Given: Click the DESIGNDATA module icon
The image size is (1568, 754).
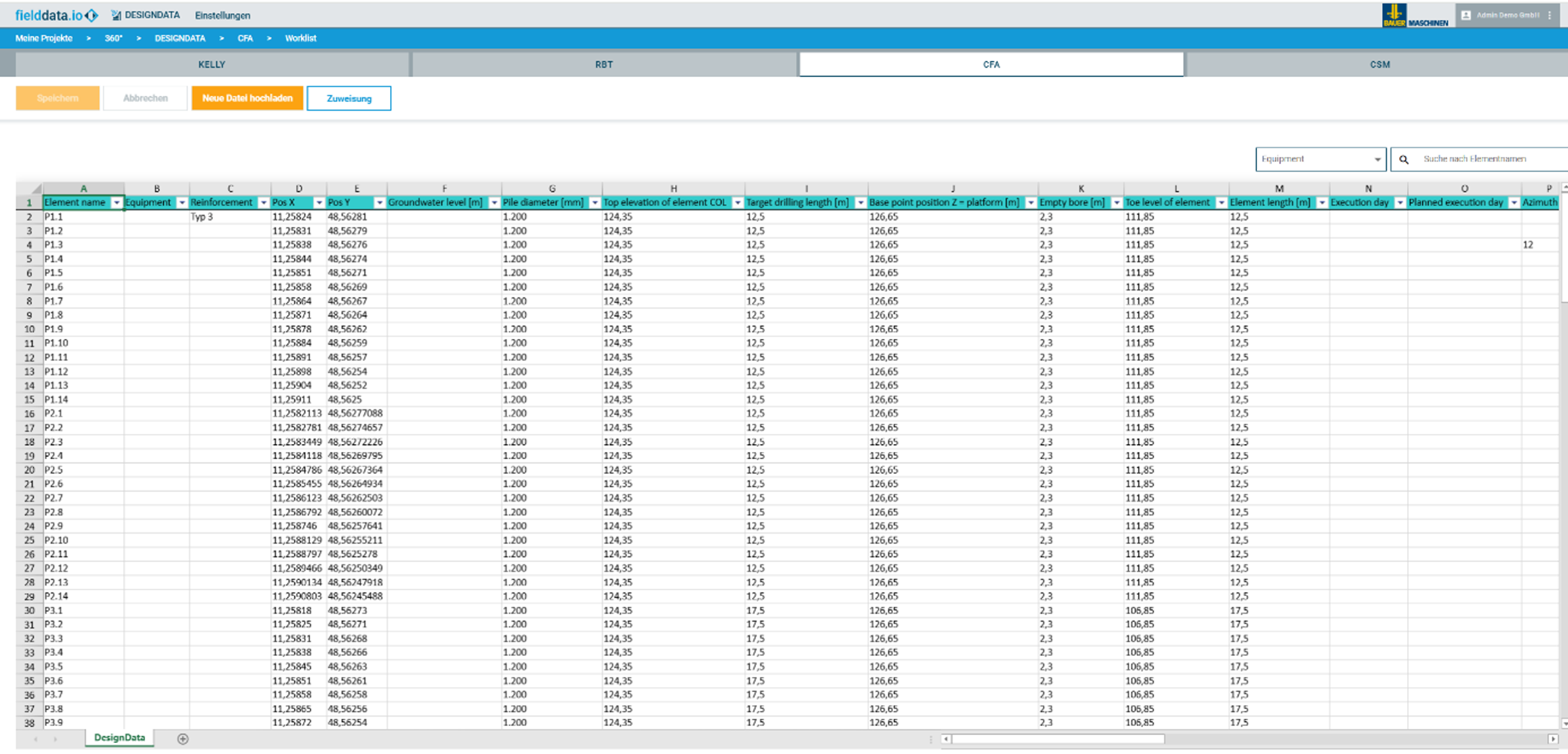Looking at the screenshot, I should coord(116,14).
